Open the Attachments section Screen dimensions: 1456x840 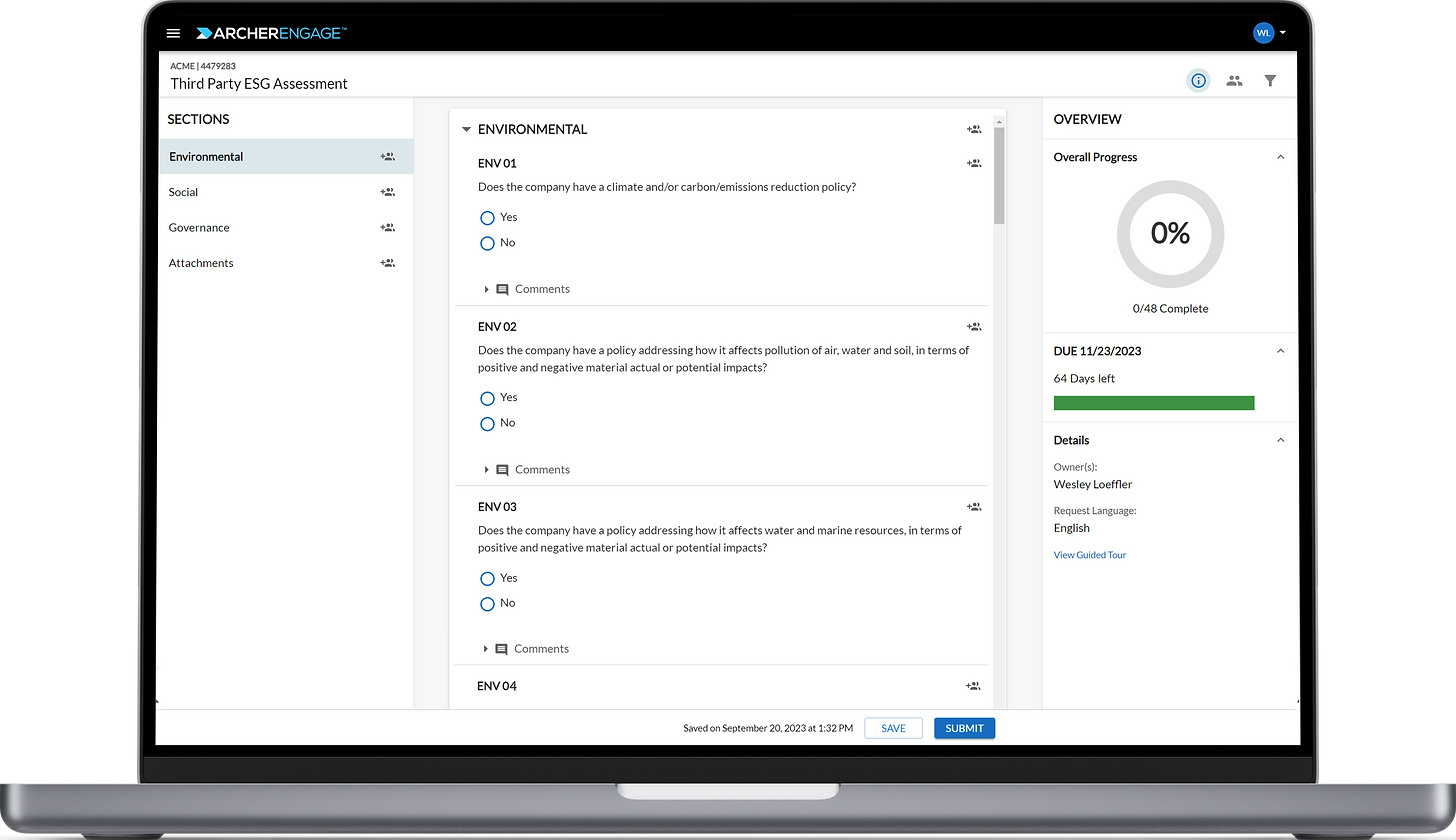pos(286,263)
